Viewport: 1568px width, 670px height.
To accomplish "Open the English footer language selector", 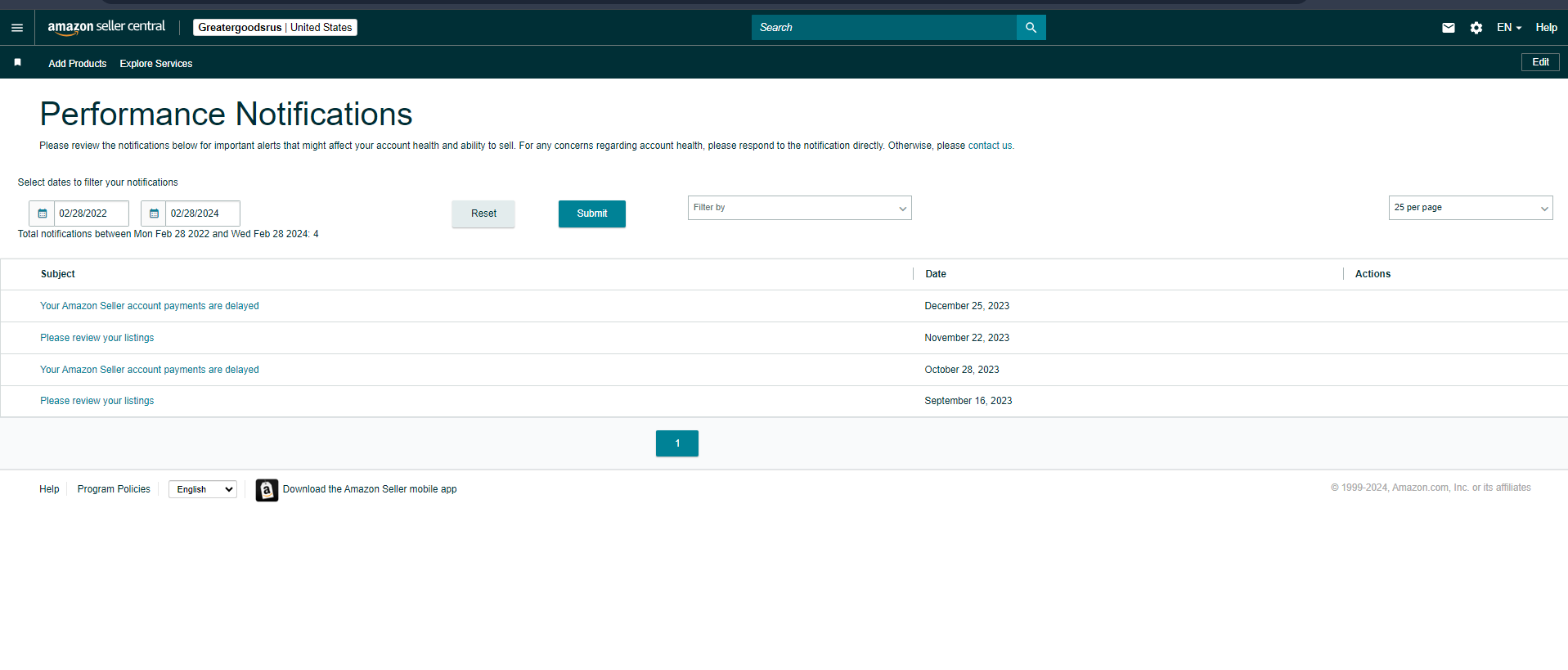I will [203, 489].
